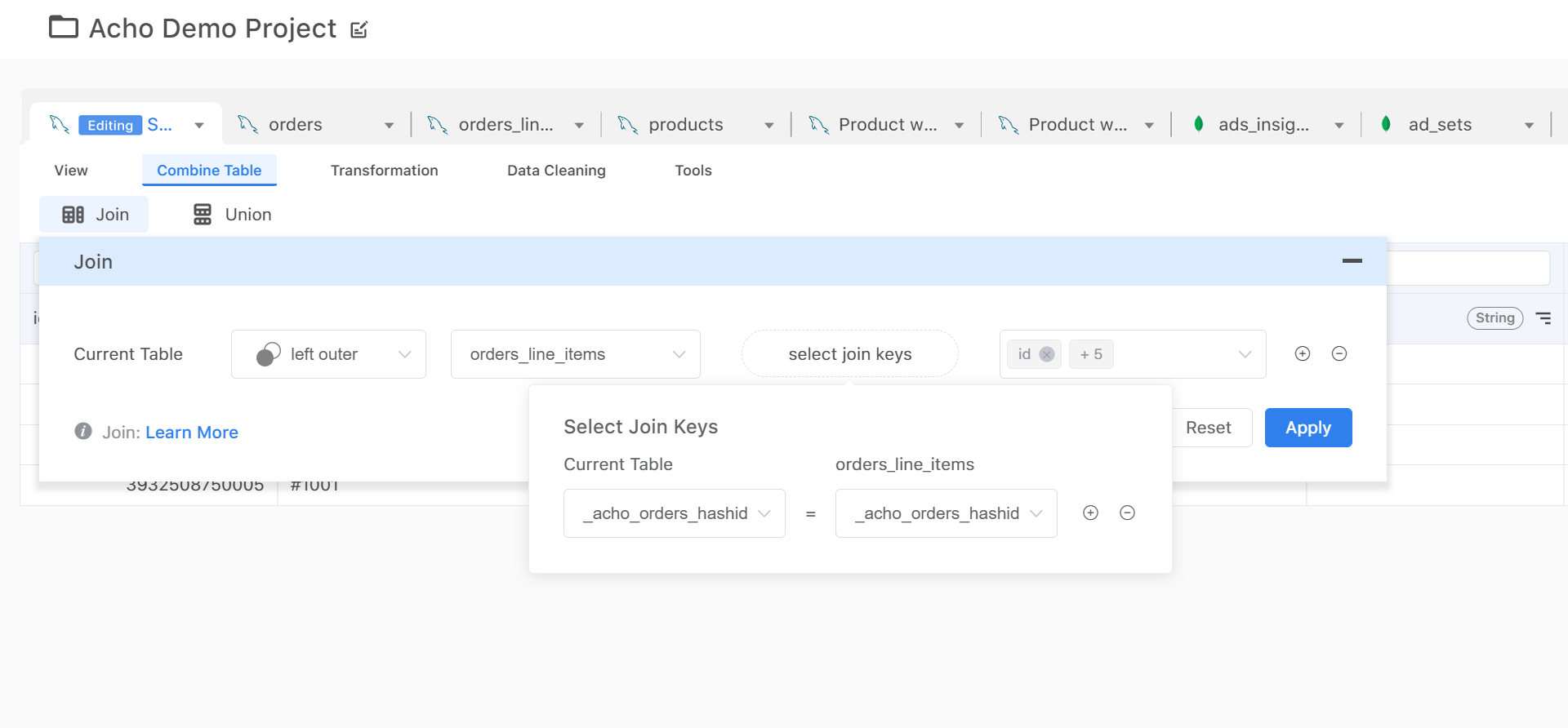The image size is (1568, 728).
Task: Expand the products tab dropdown arrow
Action: pyautogui.click(x=769, y=126)
